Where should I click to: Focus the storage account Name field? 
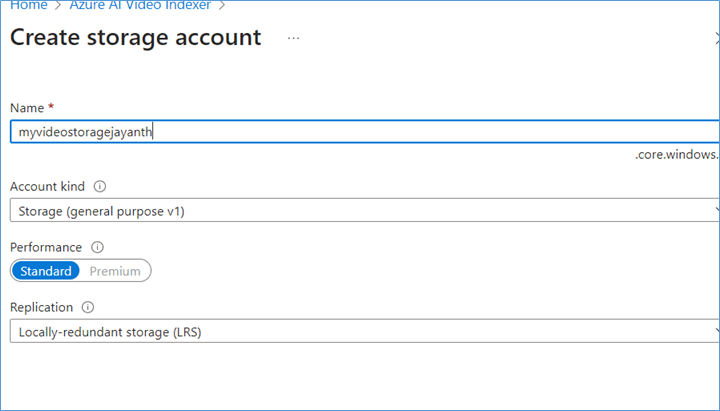(365, 132)
